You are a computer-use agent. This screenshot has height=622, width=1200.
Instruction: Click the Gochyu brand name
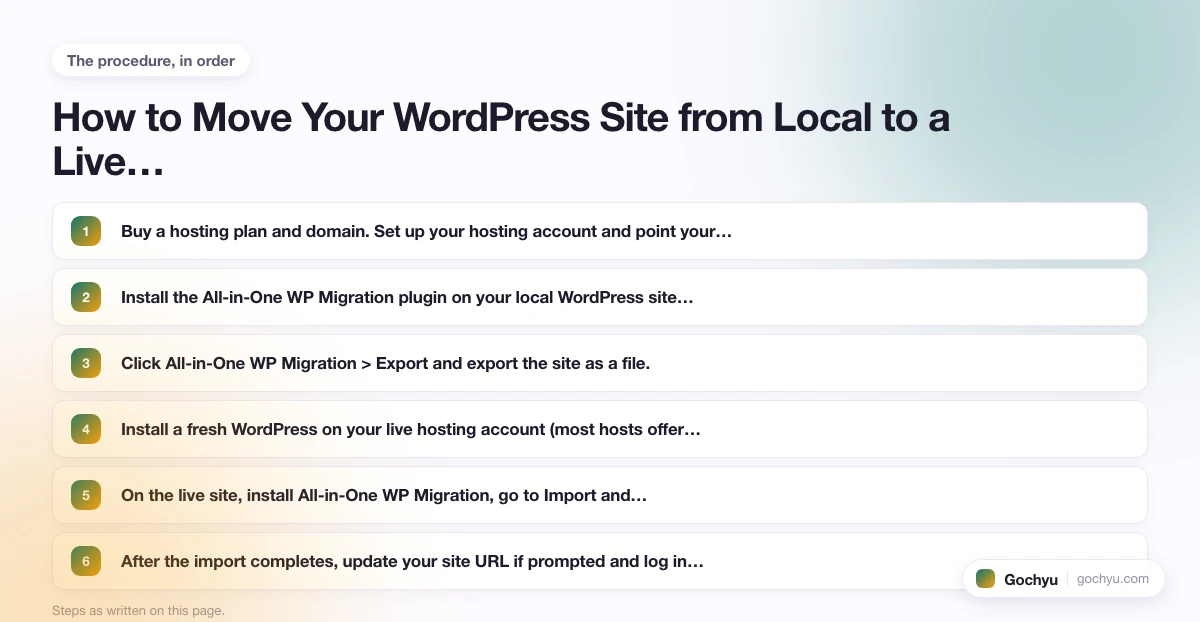click(x=1031, y=579)
